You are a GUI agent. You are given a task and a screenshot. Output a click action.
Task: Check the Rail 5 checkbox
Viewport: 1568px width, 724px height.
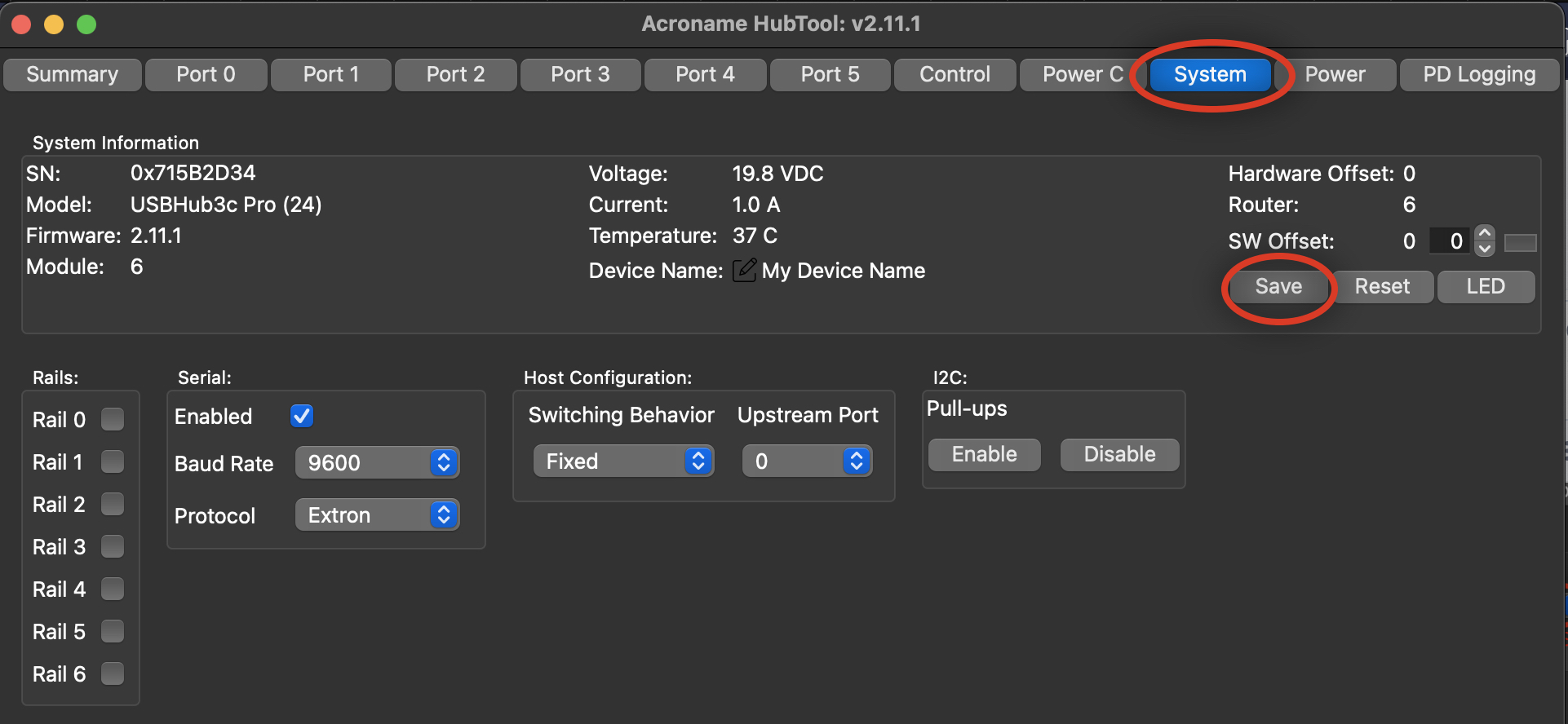113,631
